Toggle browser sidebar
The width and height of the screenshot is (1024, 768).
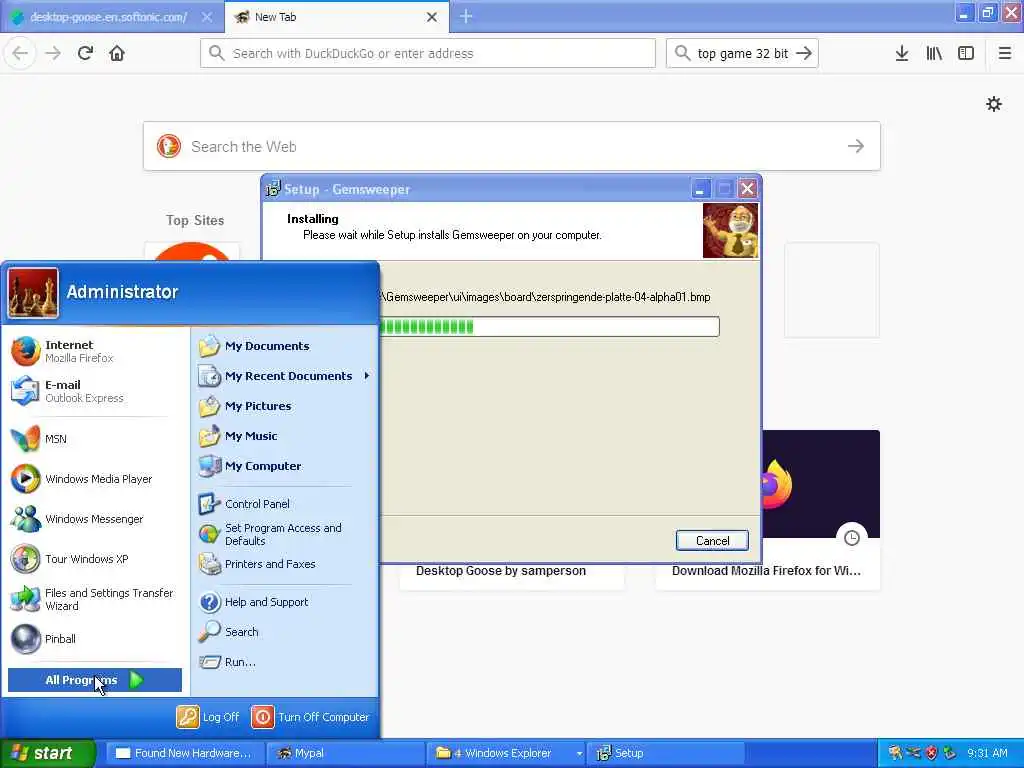[x=966, y=54]
